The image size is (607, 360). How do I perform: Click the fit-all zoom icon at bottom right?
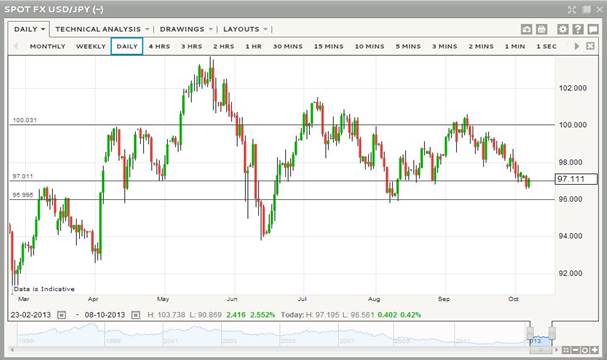click(566, 350)
